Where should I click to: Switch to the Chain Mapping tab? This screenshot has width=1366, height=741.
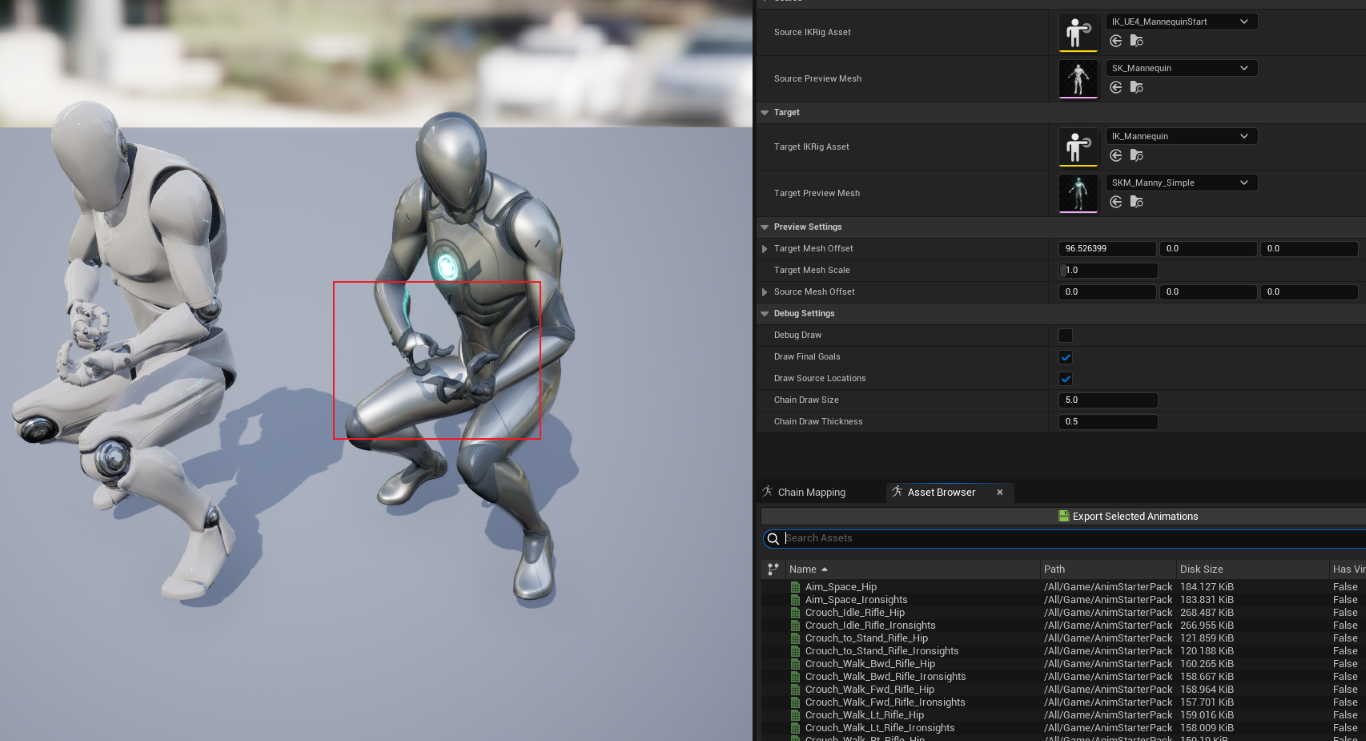click(803, 492)
